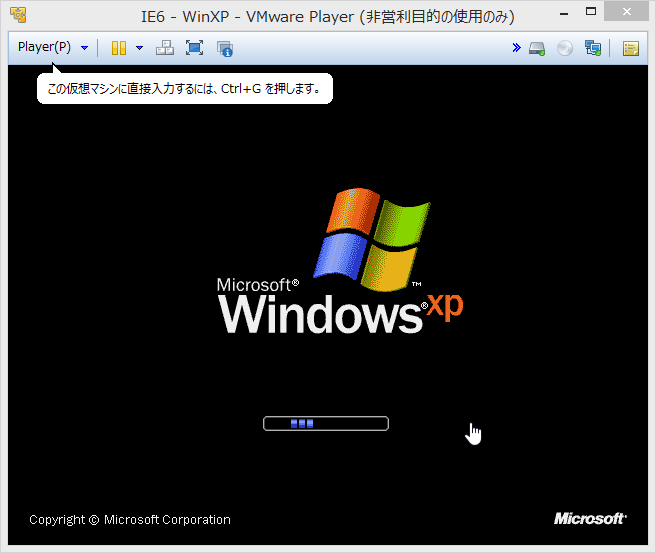Click the Windows XP logo in the VM
Viewport: 656px width, 553px height.
coord(340,261)
